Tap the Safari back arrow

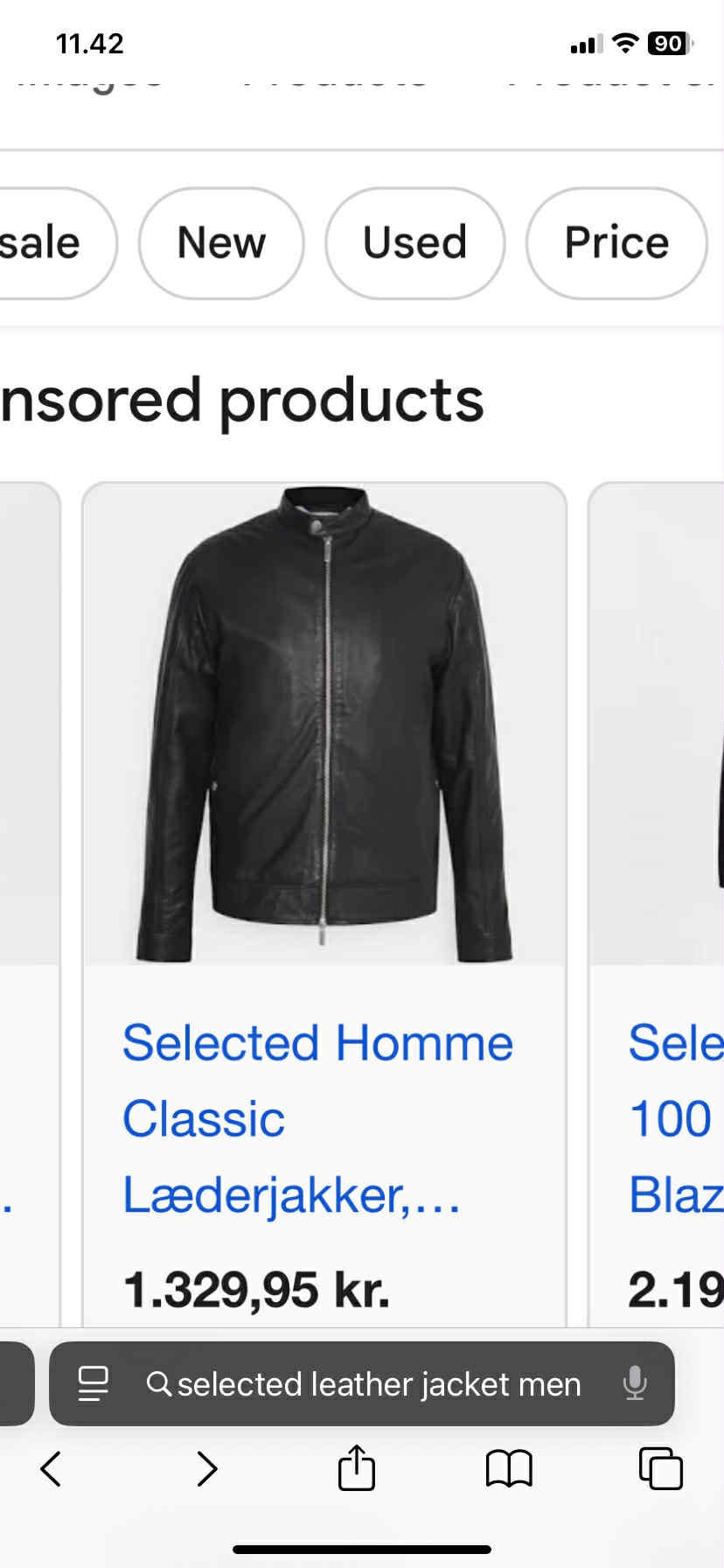click(x=51, y=1469)
